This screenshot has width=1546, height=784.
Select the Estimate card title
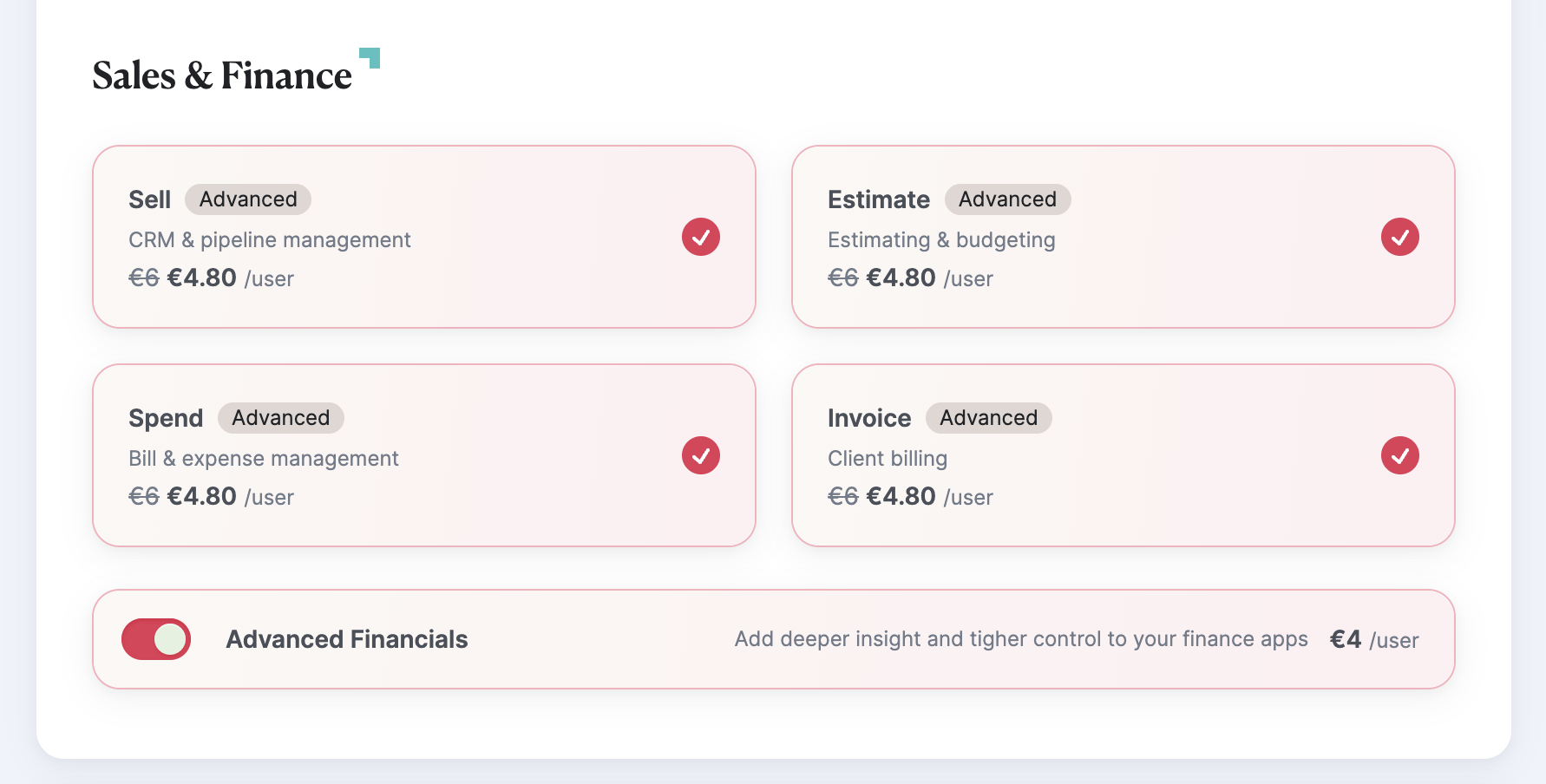coord(879,199)
